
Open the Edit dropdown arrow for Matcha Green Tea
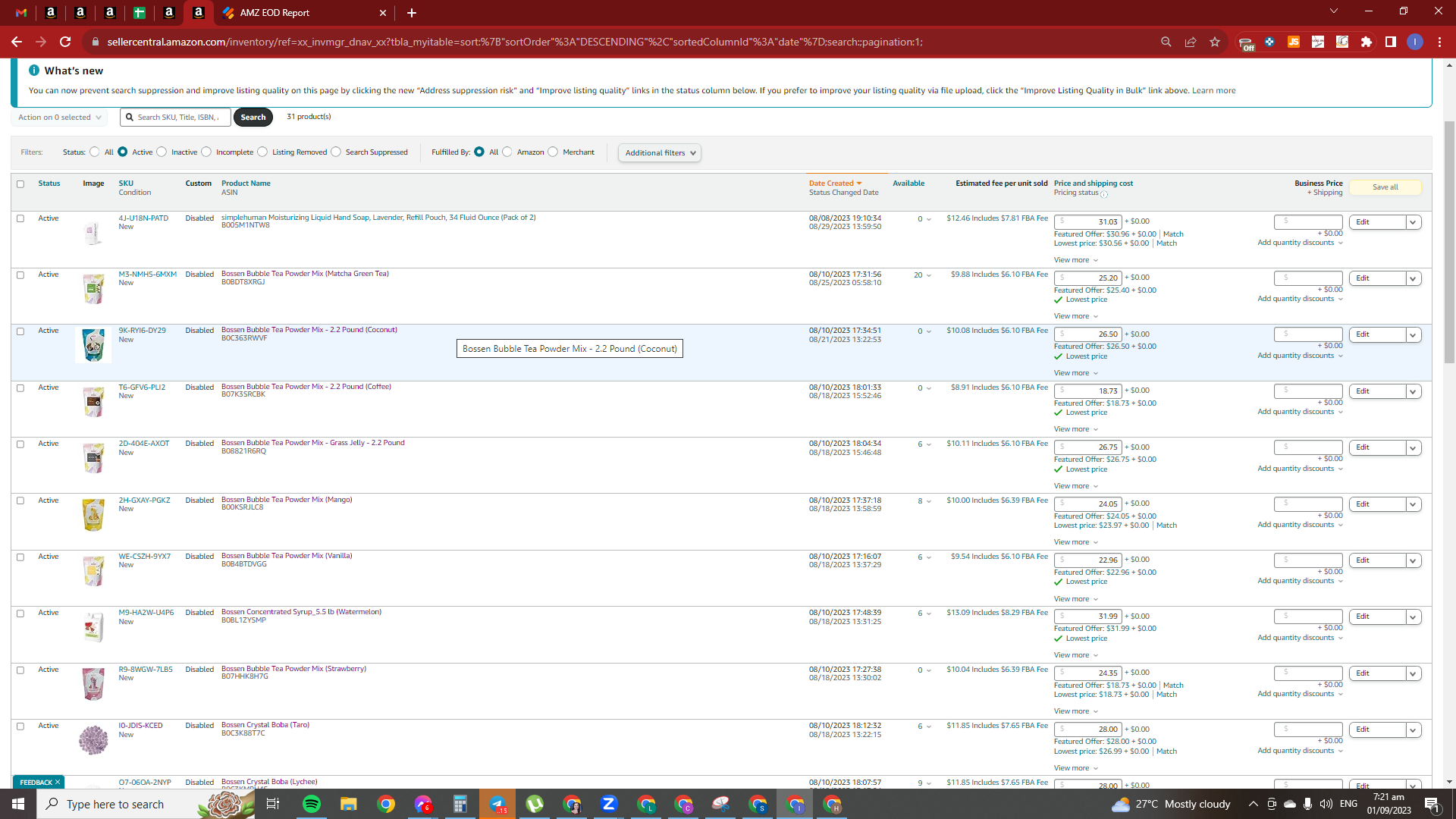click(x=1413, y=279)
